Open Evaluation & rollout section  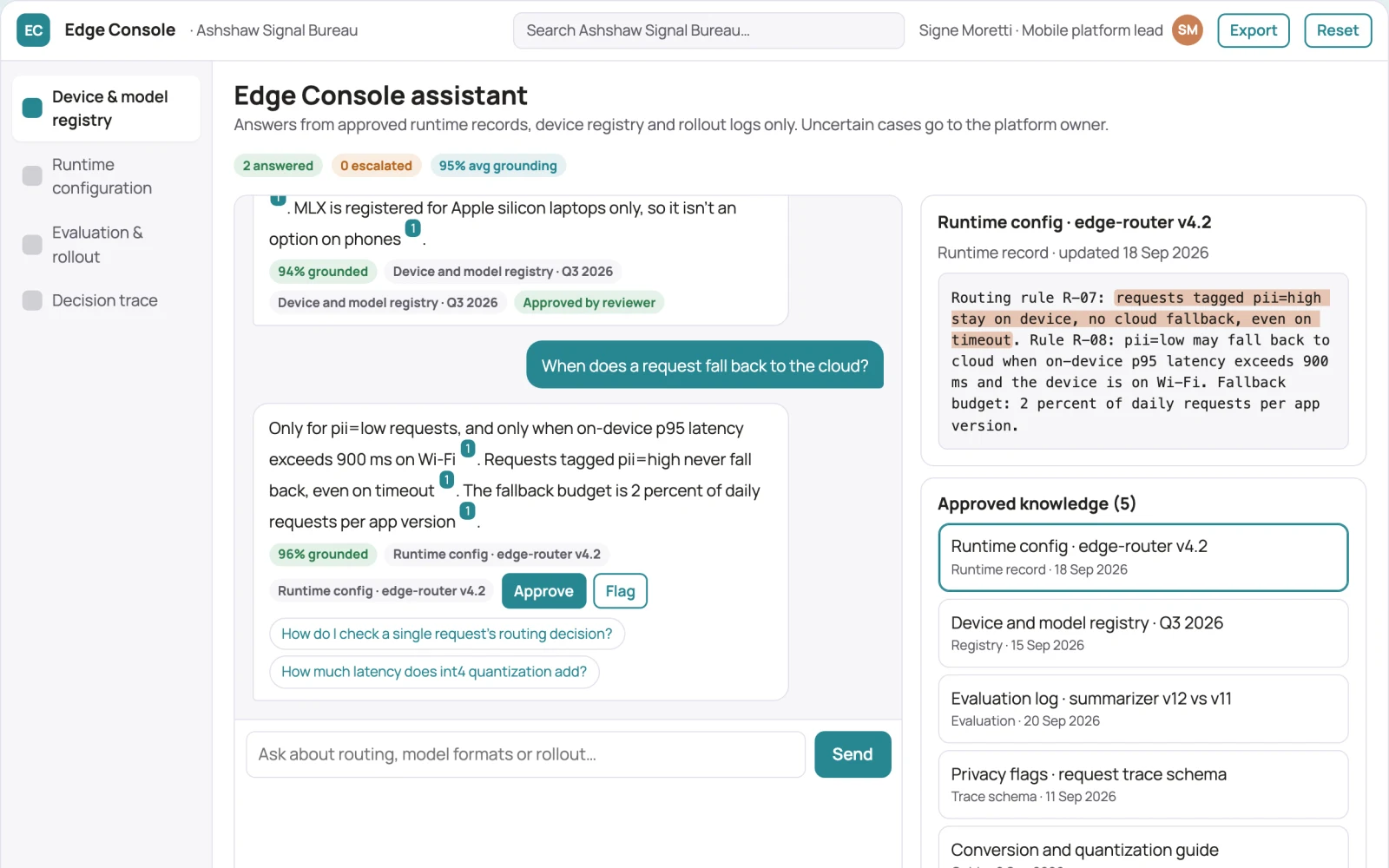(x=106, y=245)
